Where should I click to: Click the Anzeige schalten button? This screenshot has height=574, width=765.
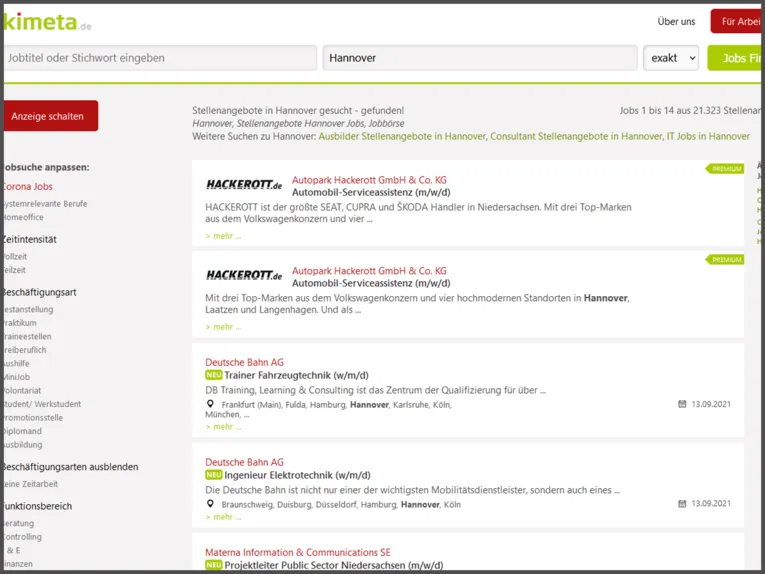[x=51, y=116]
